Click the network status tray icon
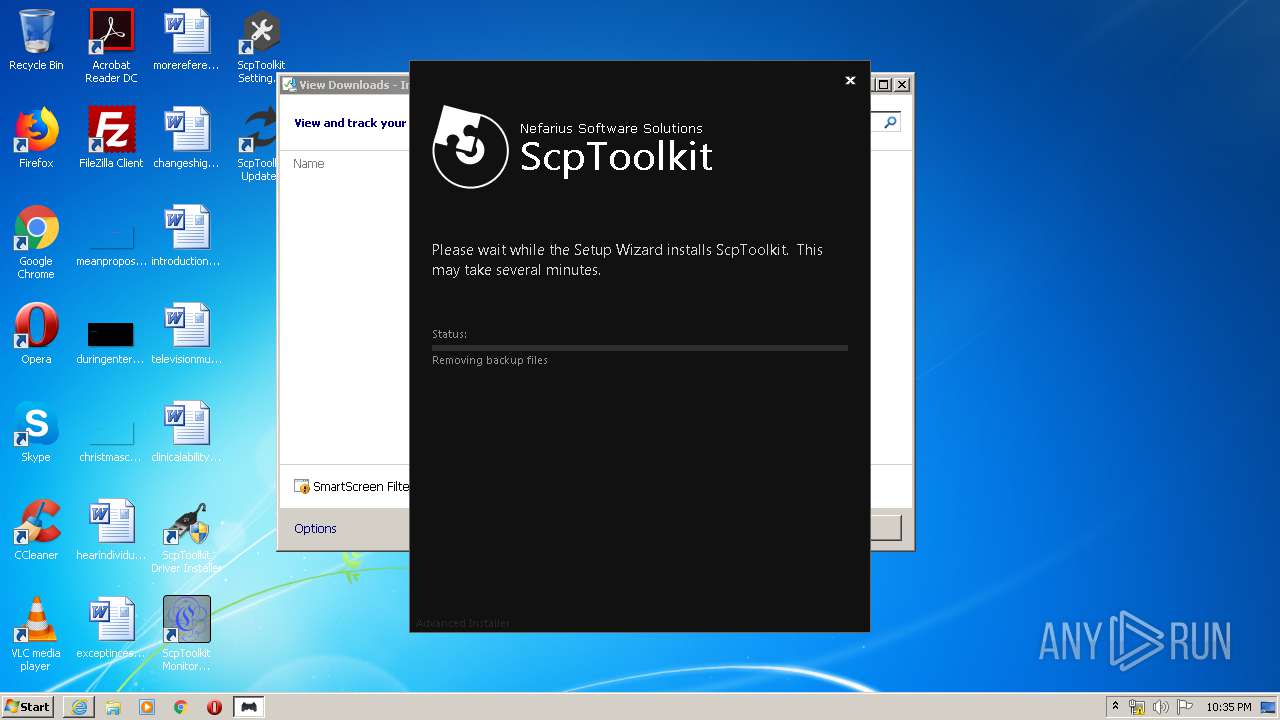The image size is (1280, 720). [1137, 707]
